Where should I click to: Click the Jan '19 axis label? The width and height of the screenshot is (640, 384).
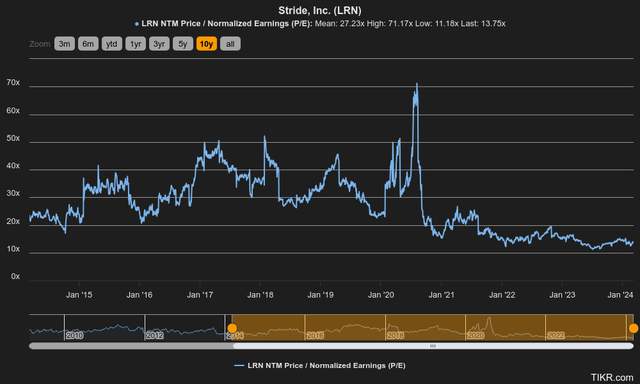pyautogui.click(x=320, y=295)
